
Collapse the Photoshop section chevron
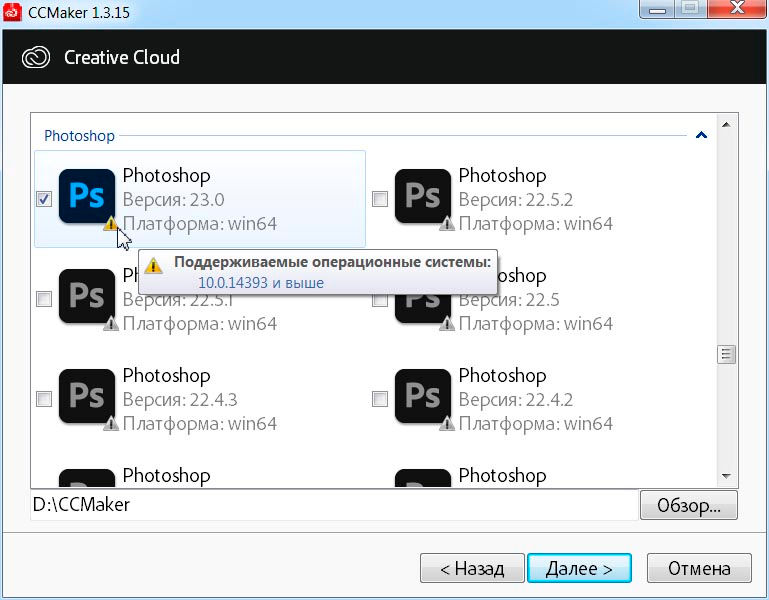pyautogui.click(x=701, y=135)
